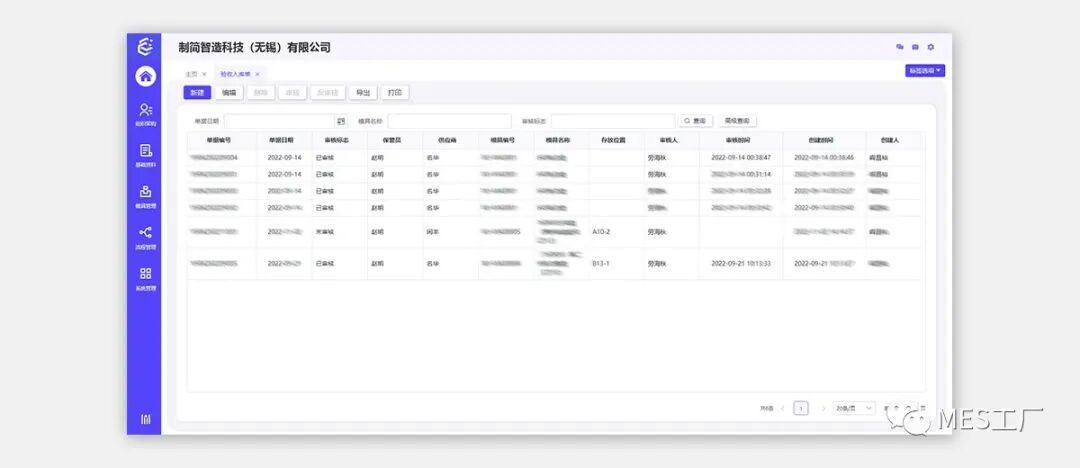Click the 单据日期 column header
Viewport: 1080px width, 468px height.
click(x=281, y=141)
